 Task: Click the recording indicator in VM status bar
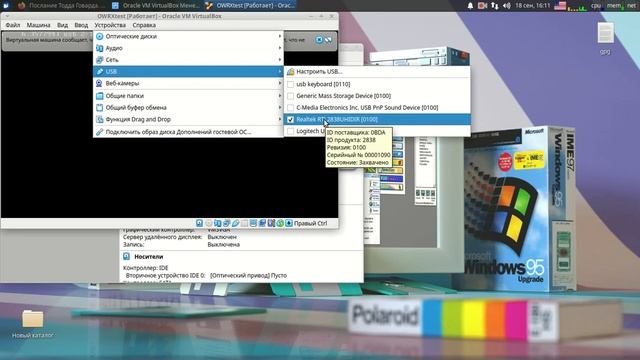pyautogui.click(x=262, y=223)
